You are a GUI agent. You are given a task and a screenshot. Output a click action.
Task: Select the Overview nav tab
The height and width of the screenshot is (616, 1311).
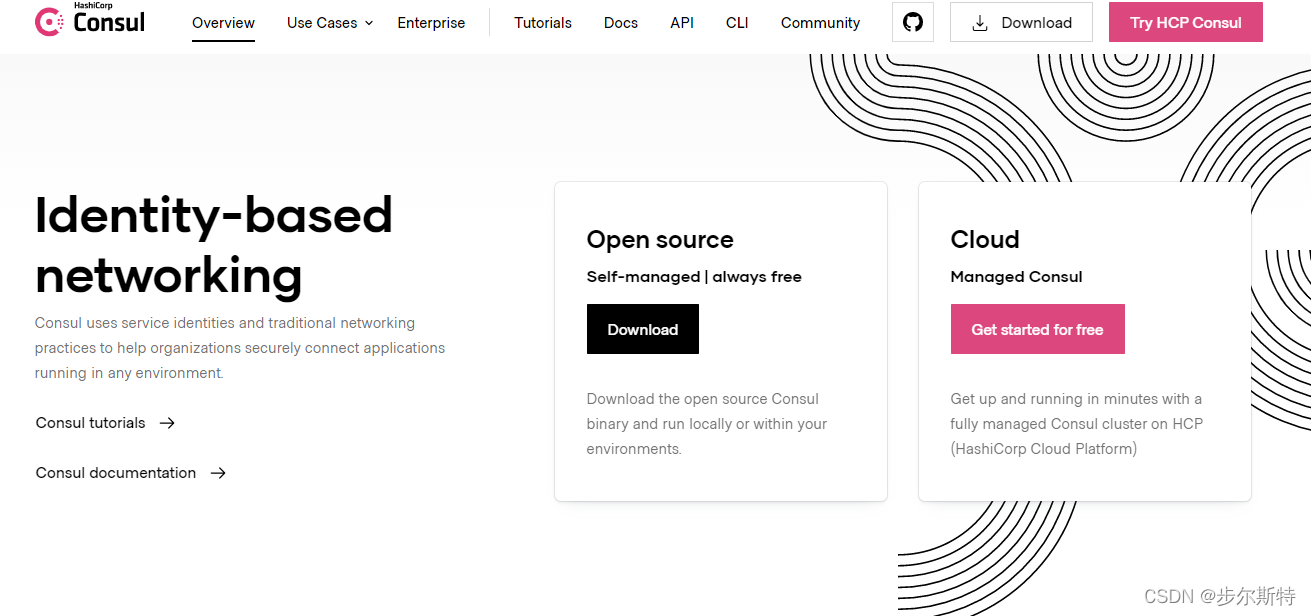pyautogui.click(x=223, y=23)
